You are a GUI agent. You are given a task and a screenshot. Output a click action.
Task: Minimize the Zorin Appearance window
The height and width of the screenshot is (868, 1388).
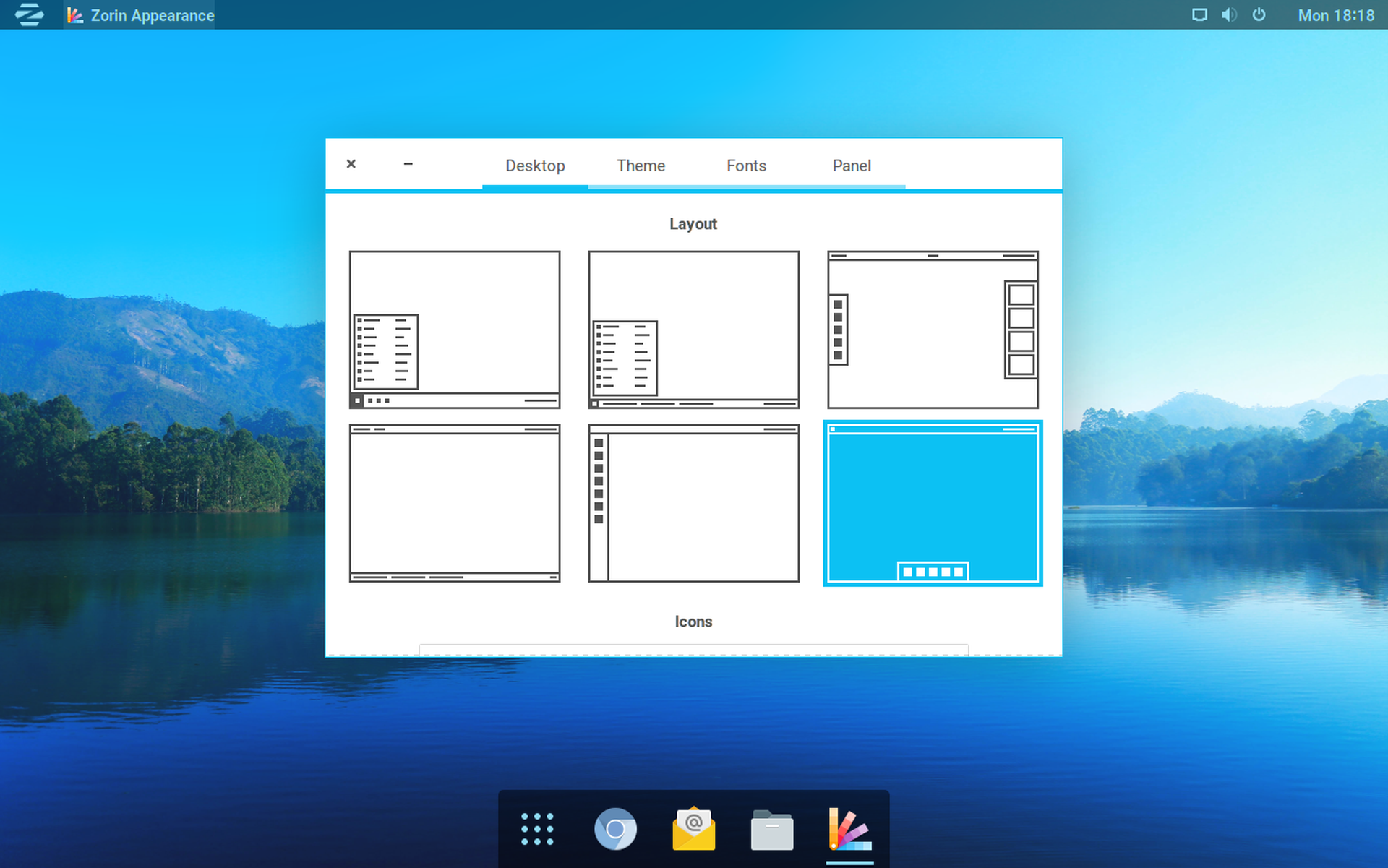coord(408,164)
